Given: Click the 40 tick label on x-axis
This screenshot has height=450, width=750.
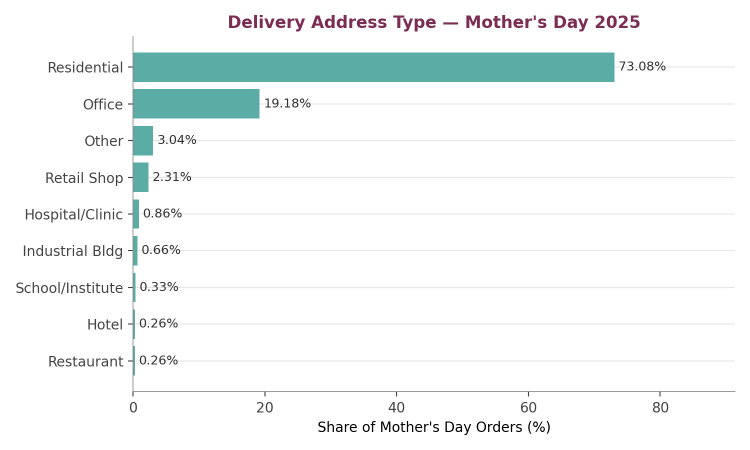Looking at the screenshot, I should (397, 408).
